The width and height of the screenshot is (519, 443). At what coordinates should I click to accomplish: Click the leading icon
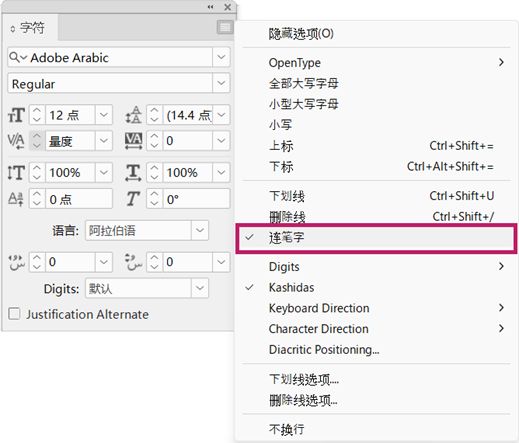pos(133,115)
